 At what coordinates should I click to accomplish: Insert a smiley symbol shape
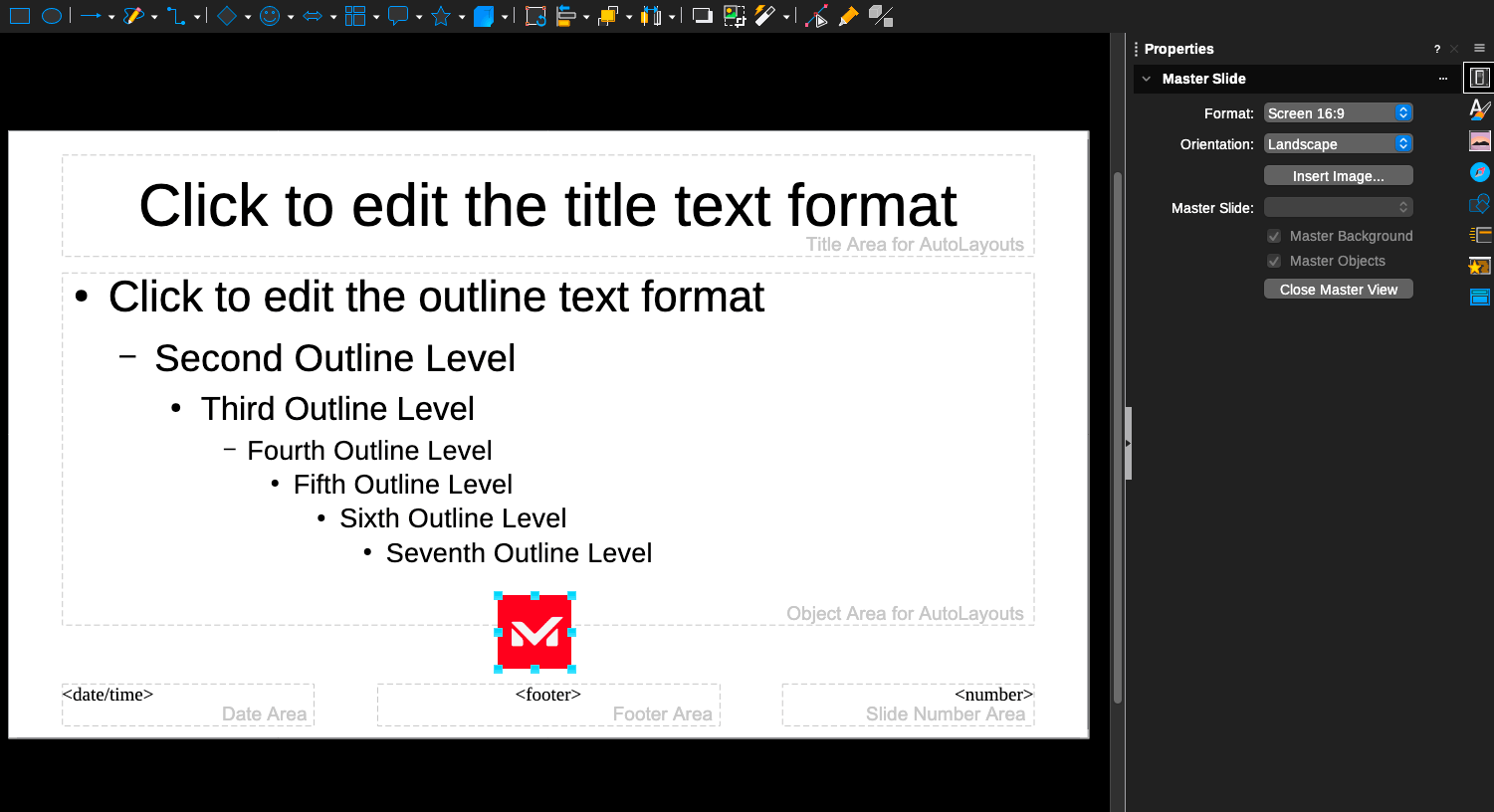pos(270,16)
